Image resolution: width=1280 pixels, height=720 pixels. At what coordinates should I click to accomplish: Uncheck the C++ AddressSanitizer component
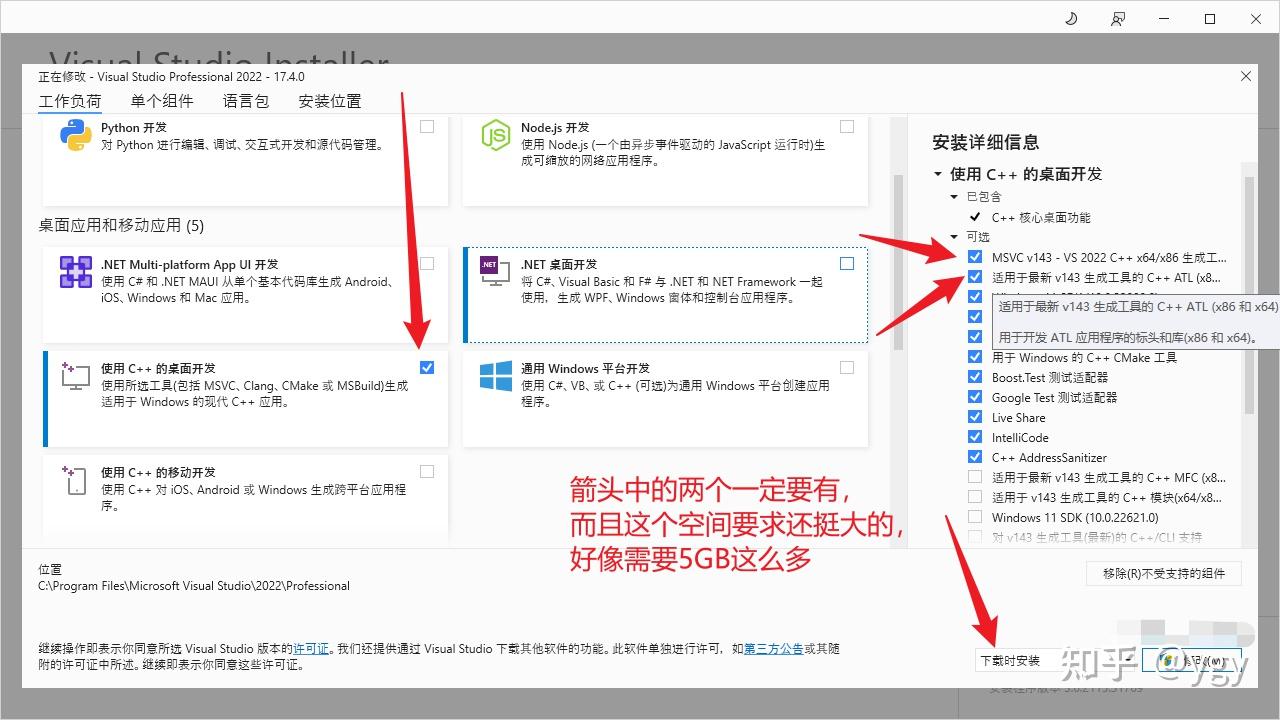975,457
